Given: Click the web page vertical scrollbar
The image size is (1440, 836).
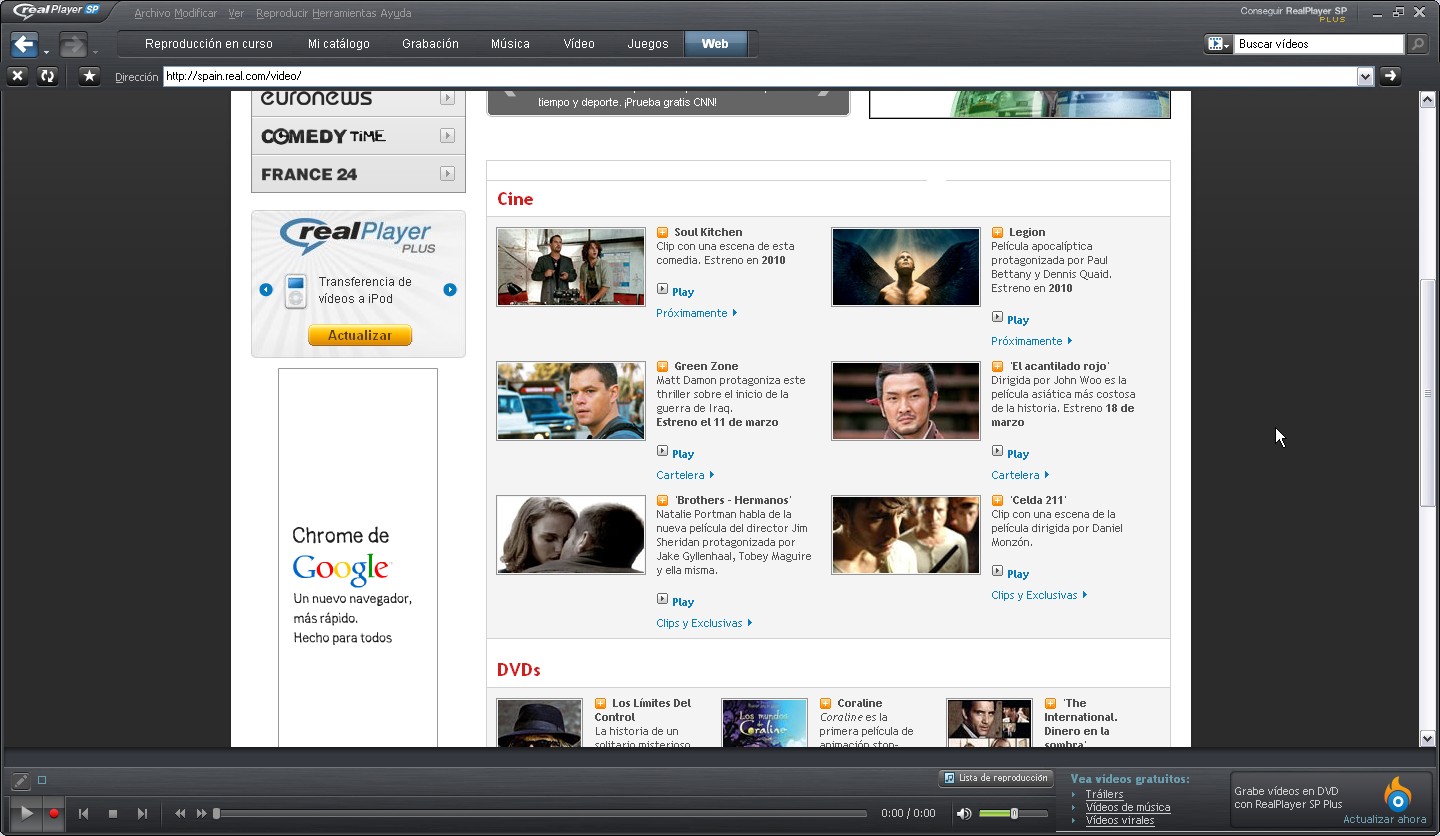Looking at the screenshot, I should pos(1428,418).
